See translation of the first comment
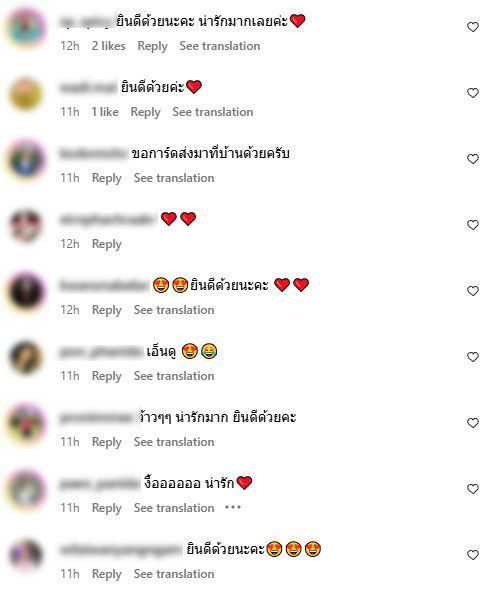The height and width of the screenshot is (597, 486). tap(220, 46)
